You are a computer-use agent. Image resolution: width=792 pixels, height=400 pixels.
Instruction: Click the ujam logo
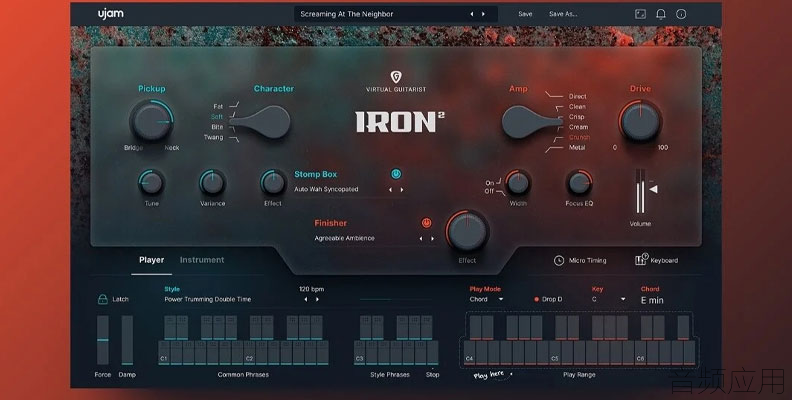tap(111, 14)
